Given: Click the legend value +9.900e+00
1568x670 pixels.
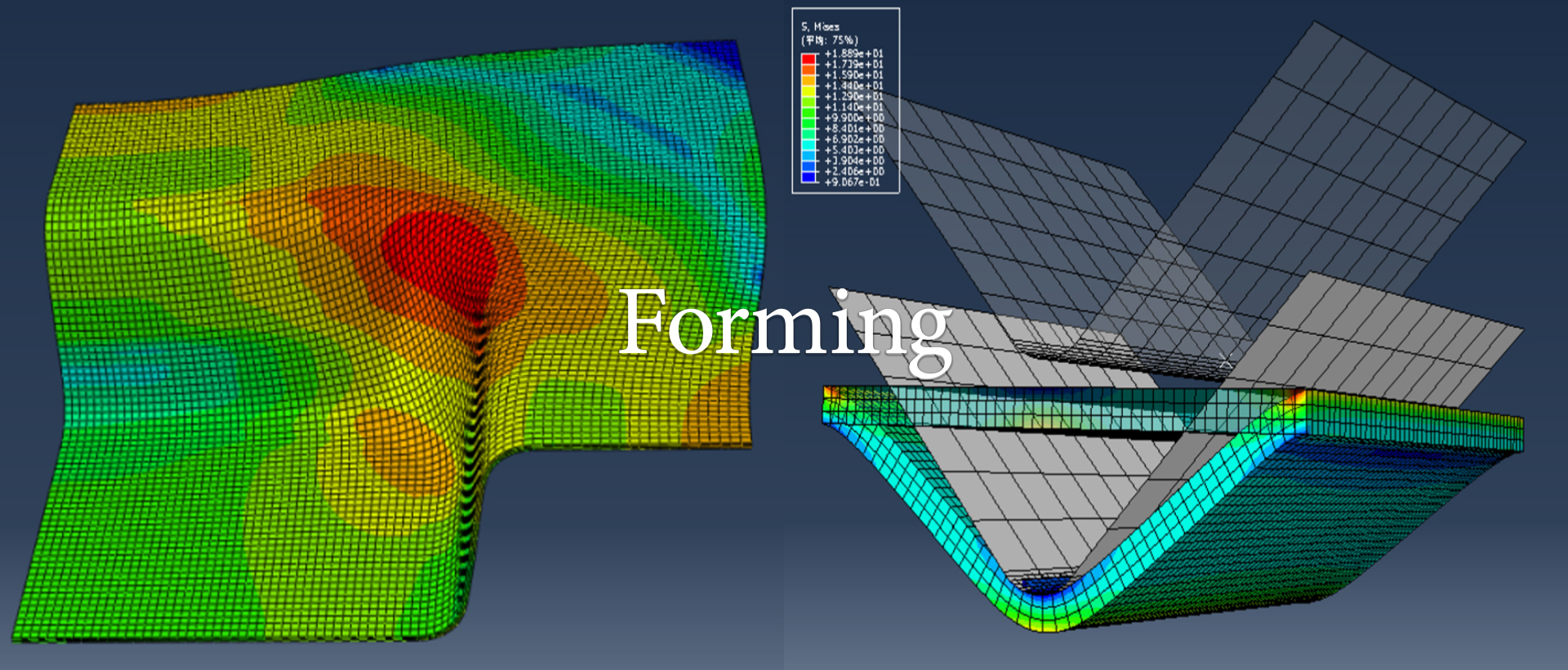Looking at the screenshot, I should point(854,118).
